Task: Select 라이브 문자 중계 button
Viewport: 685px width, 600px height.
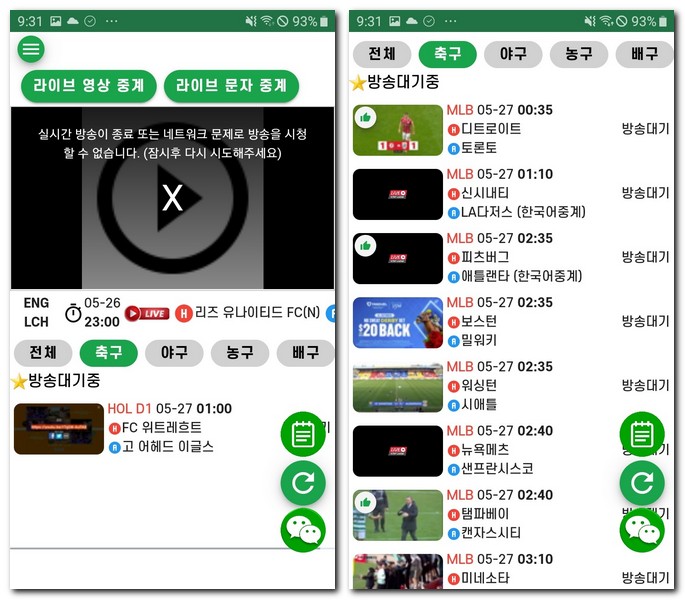Action: point(232,86)
